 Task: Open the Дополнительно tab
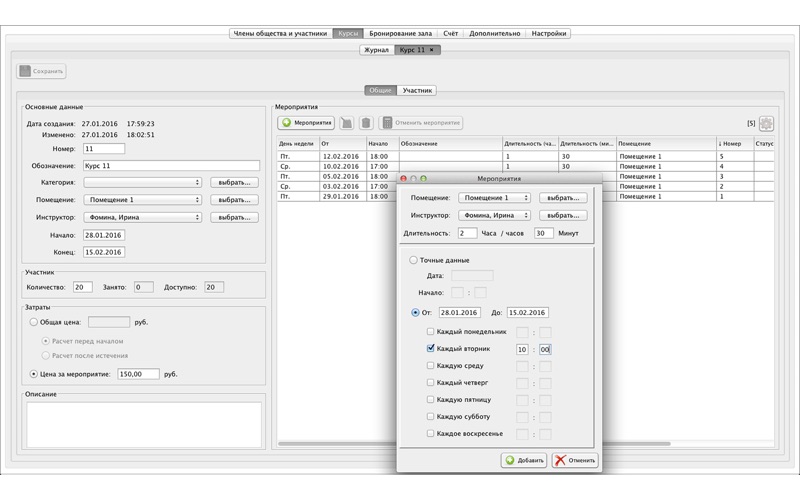point(494,34)
